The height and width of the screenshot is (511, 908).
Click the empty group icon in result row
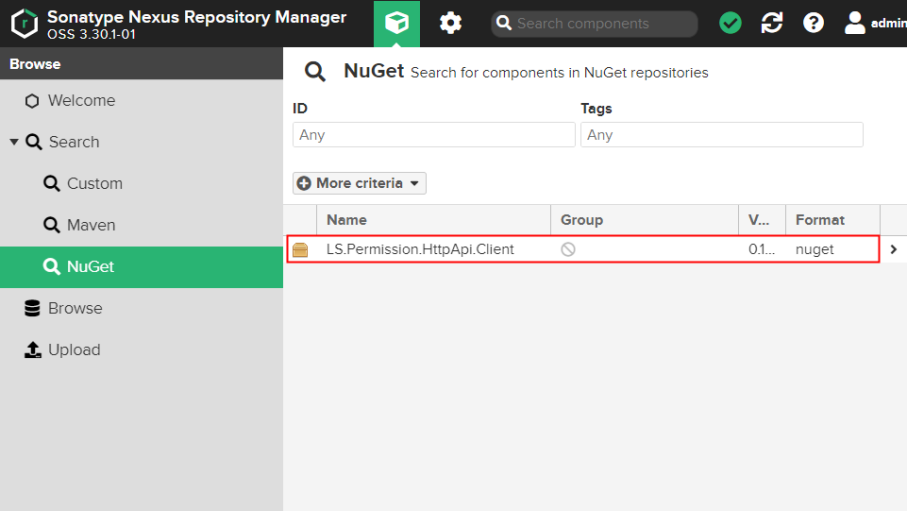568,249
